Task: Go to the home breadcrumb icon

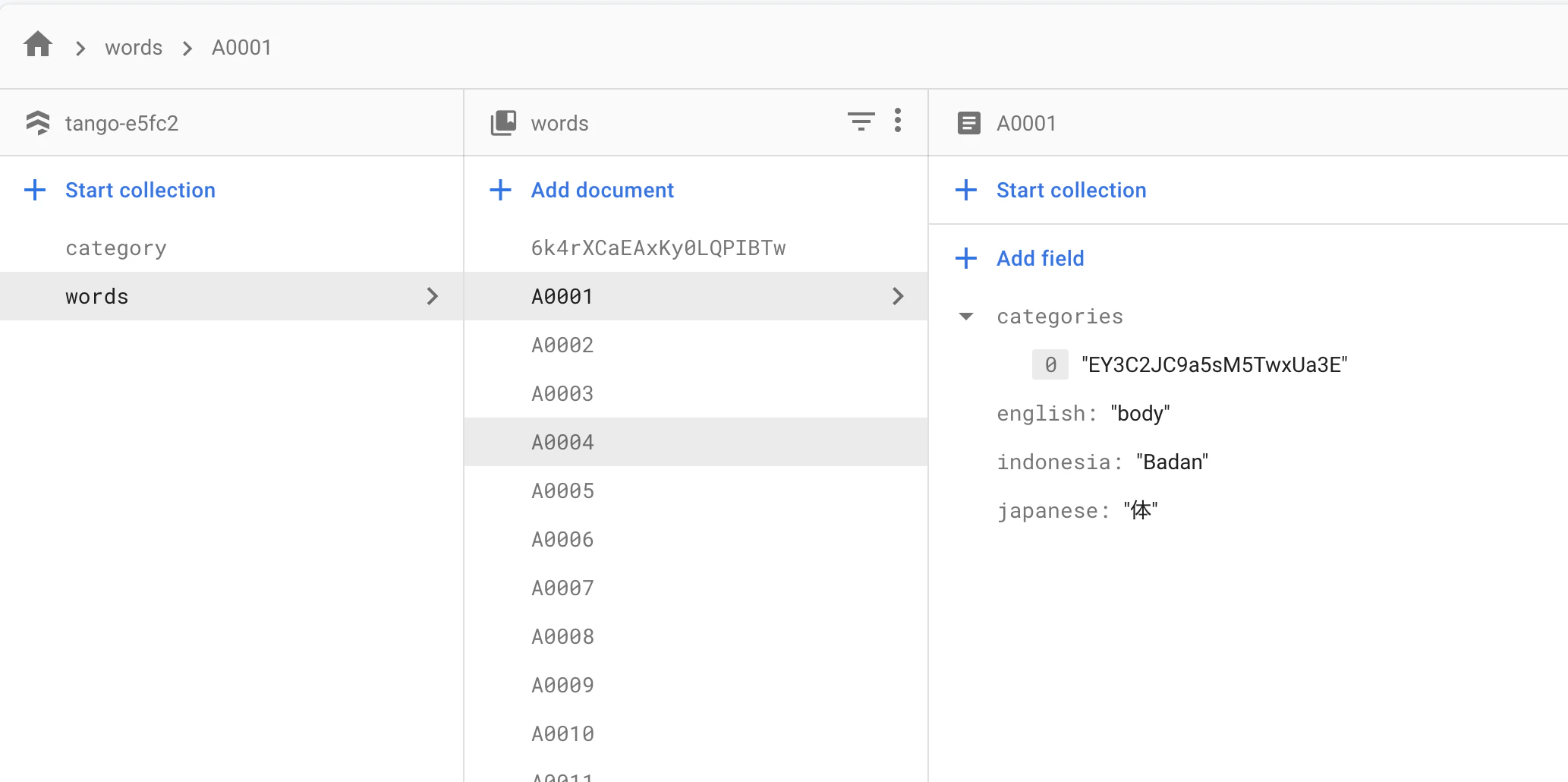Action: click(38, 46)
